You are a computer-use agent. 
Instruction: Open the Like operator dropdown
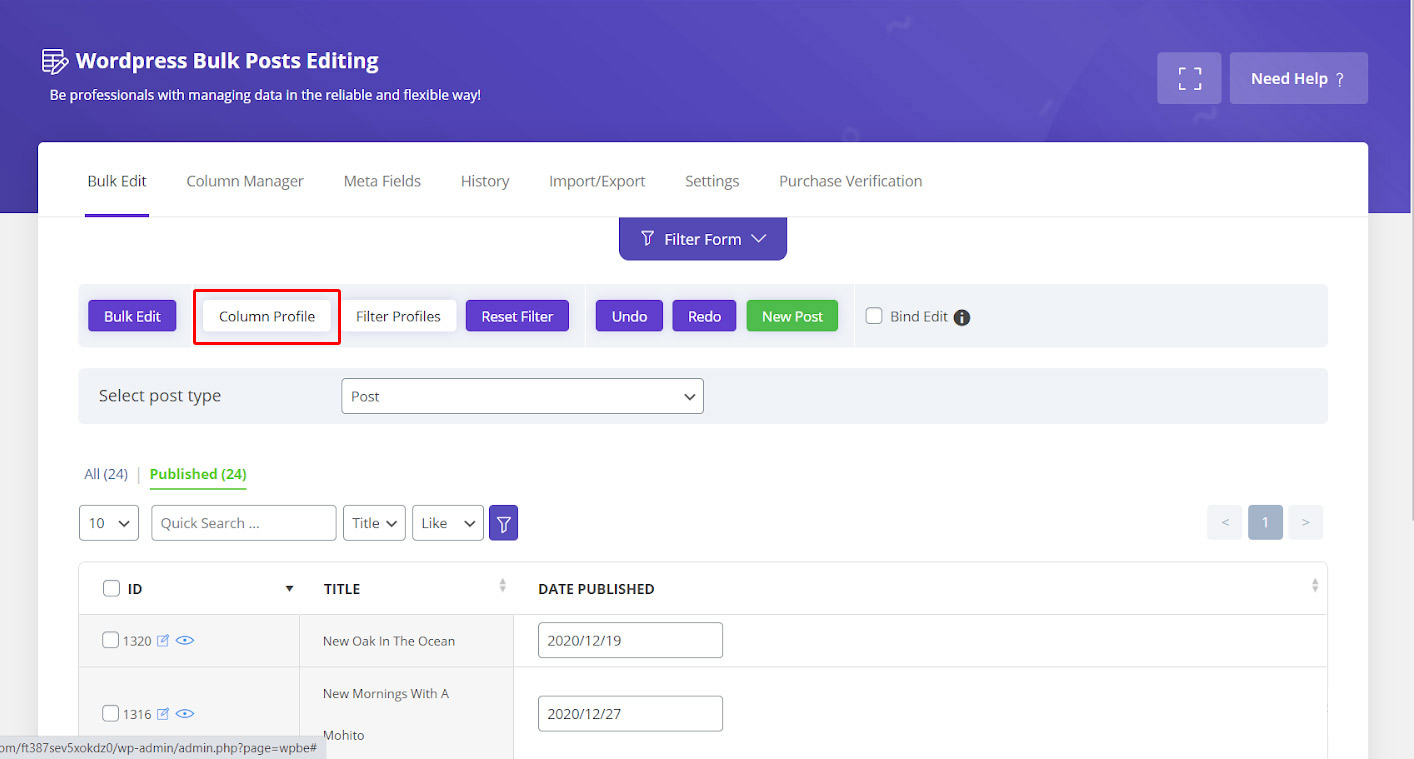tap(448, 523)
